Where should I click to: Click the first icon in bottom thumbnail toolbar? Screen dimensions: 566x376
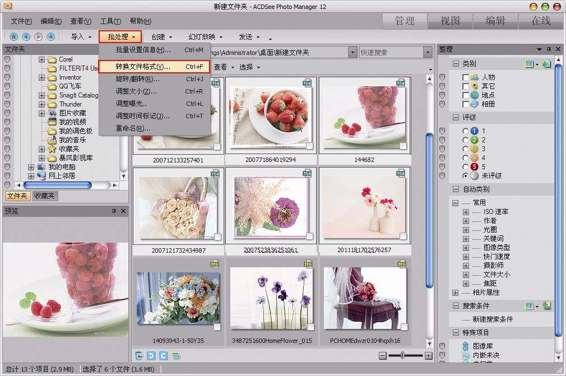(x=139, y=356)
